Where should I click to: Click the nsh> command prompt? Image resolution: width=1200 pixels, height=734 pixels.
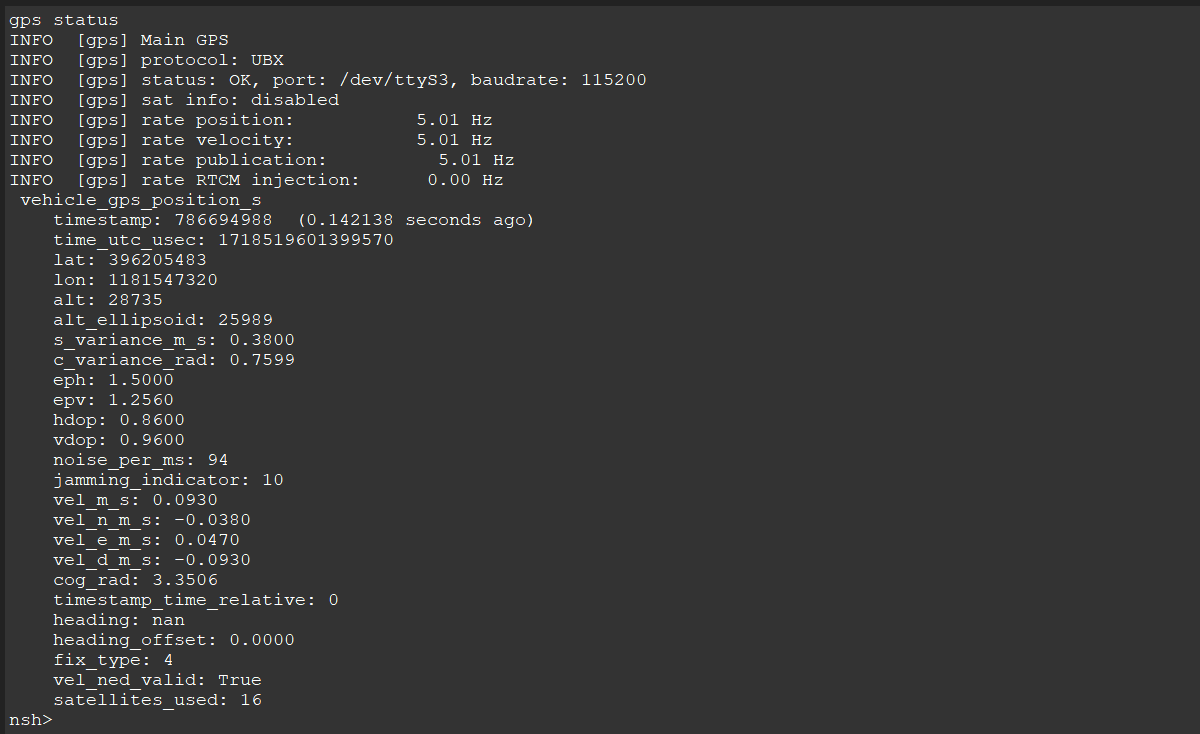point(30,720)
